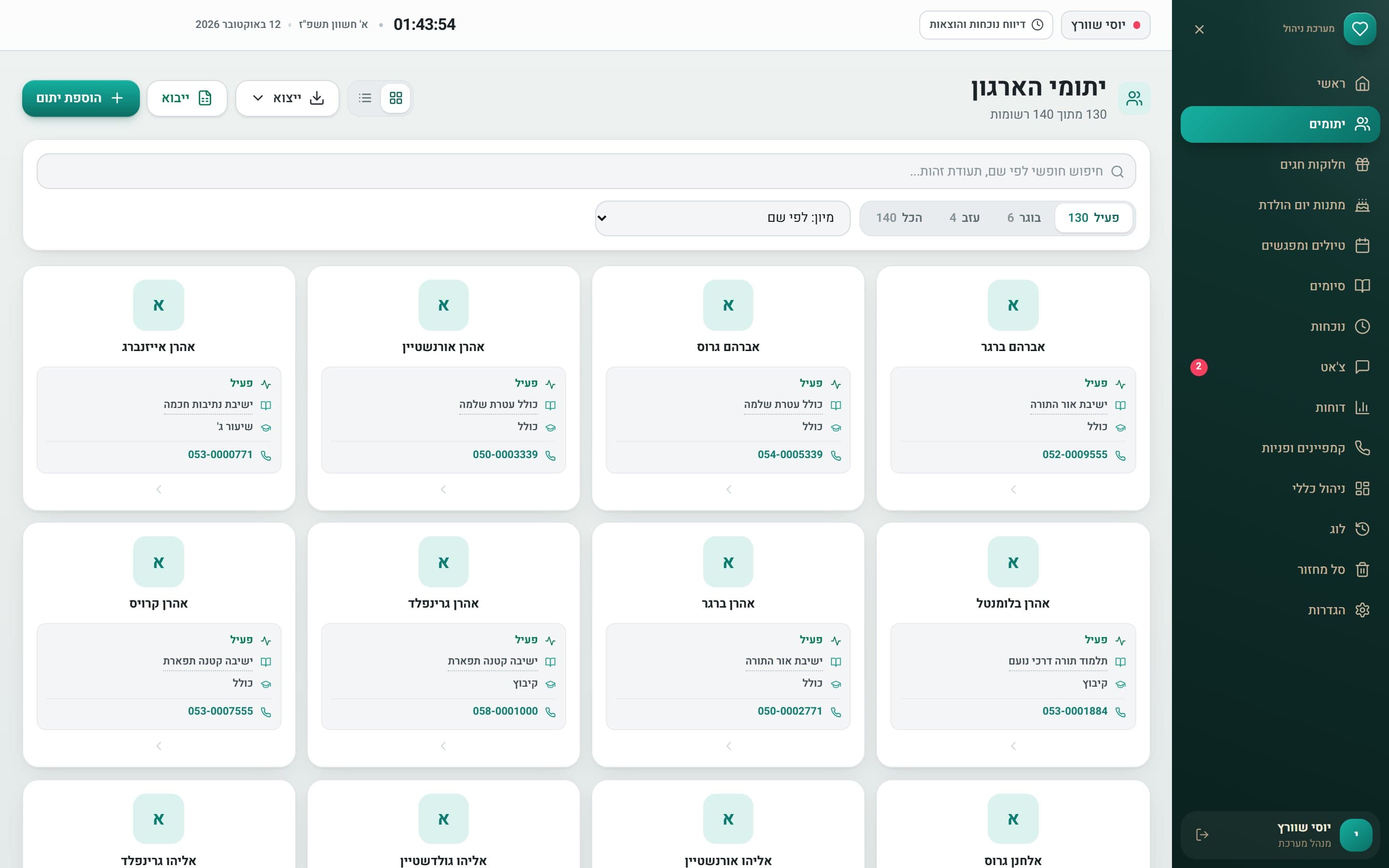Viewport: 1389px width, 868px height.
Task: Expand אהרן אייזנברג card chevron
Action: tap(159, 489)
